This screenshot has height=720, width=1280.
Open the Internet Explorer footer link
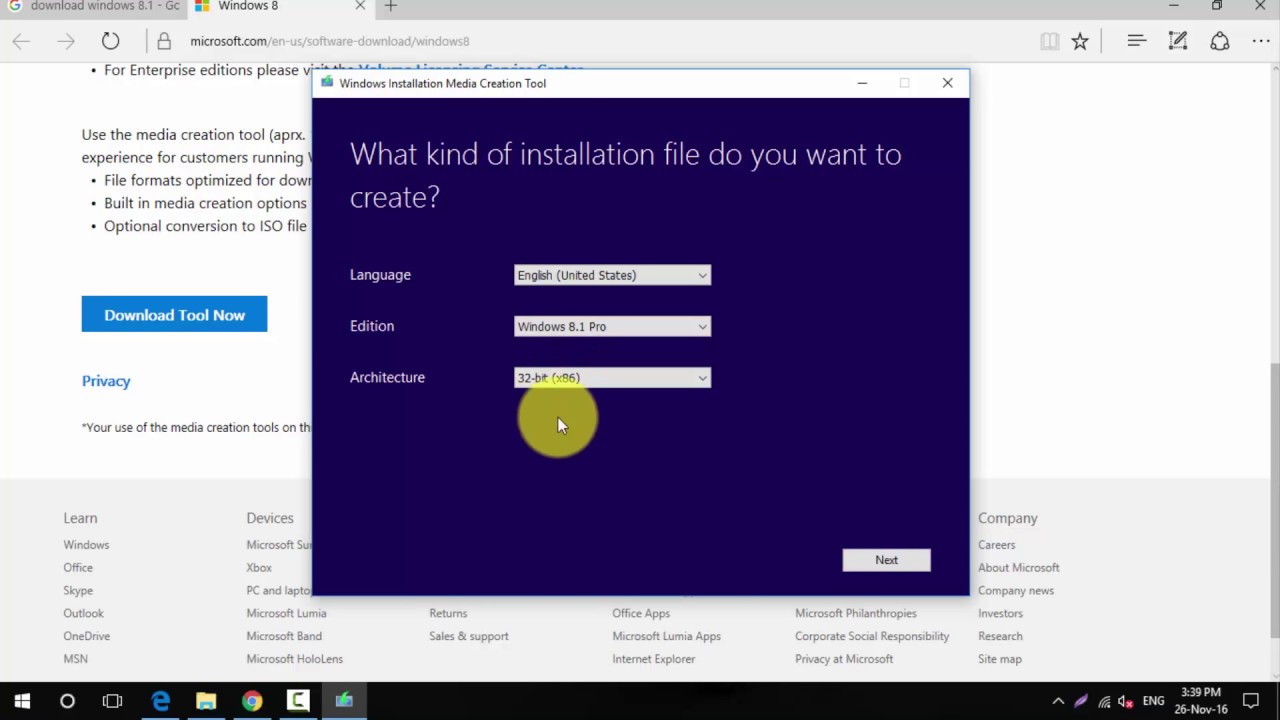tap(654, 659)
